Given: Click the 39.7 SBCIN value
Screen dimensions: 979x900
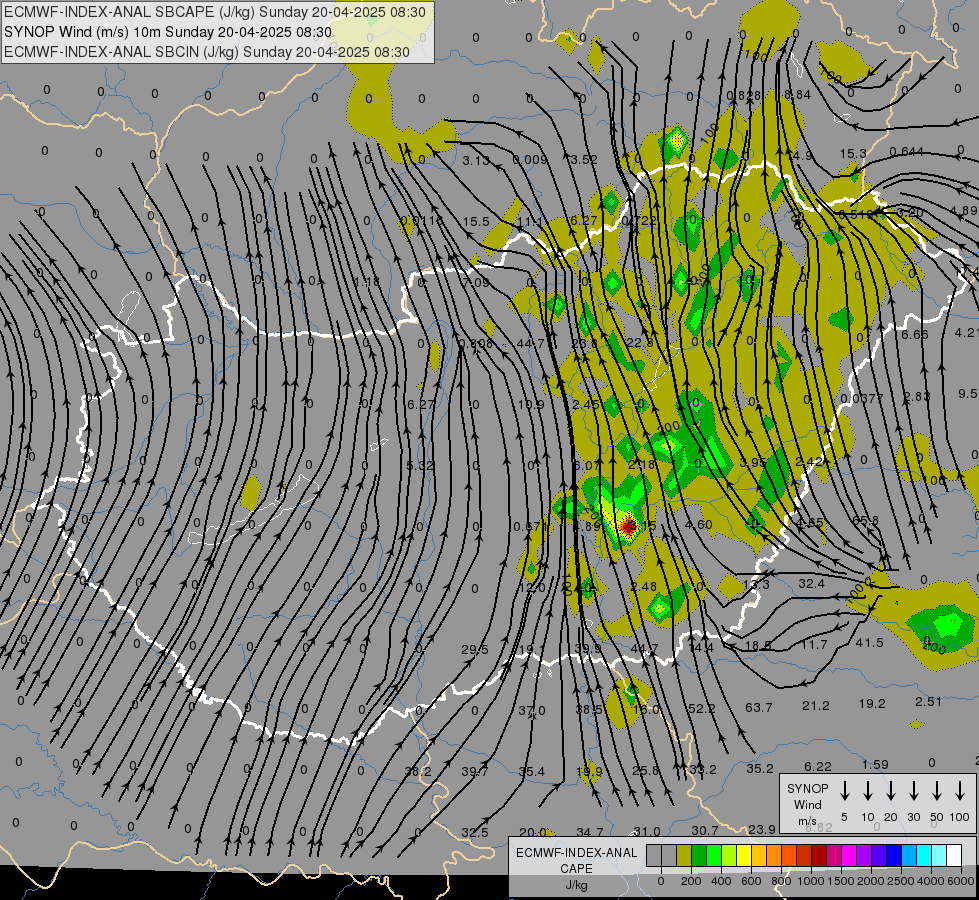Looking at the screenshot, I should pos(475,773).
